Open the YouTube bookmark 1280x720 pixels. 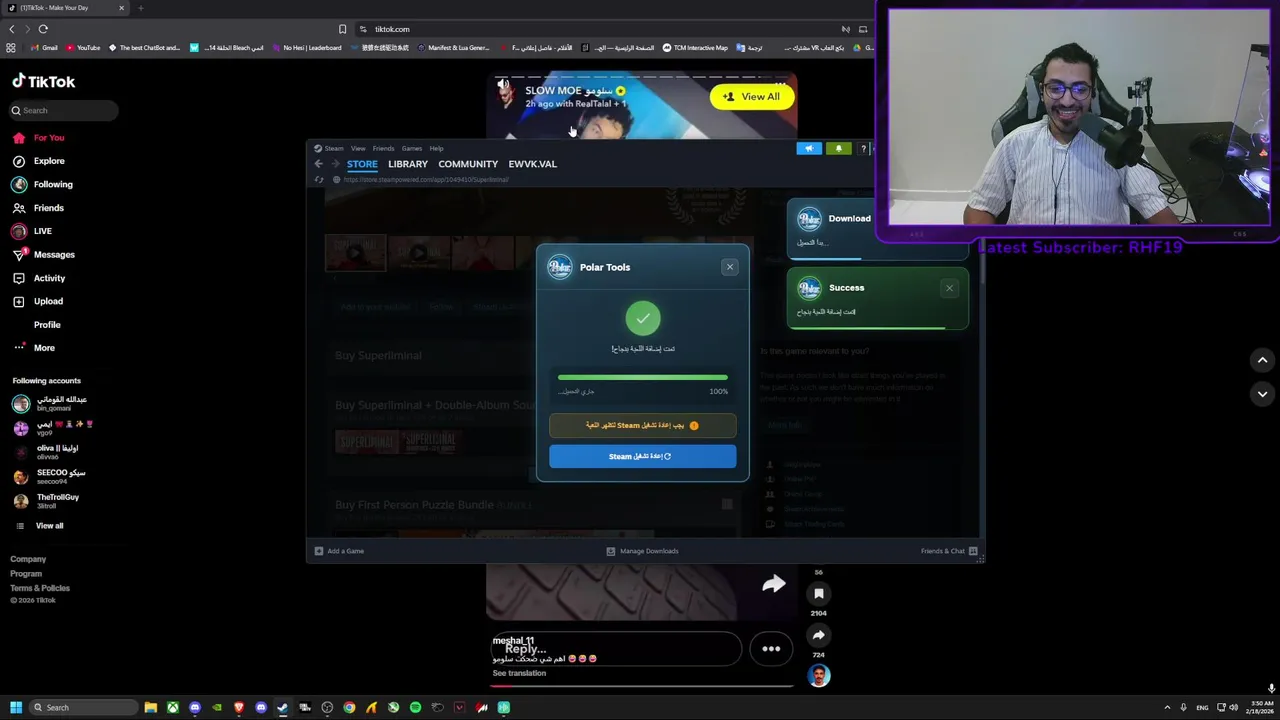[83, 48]
